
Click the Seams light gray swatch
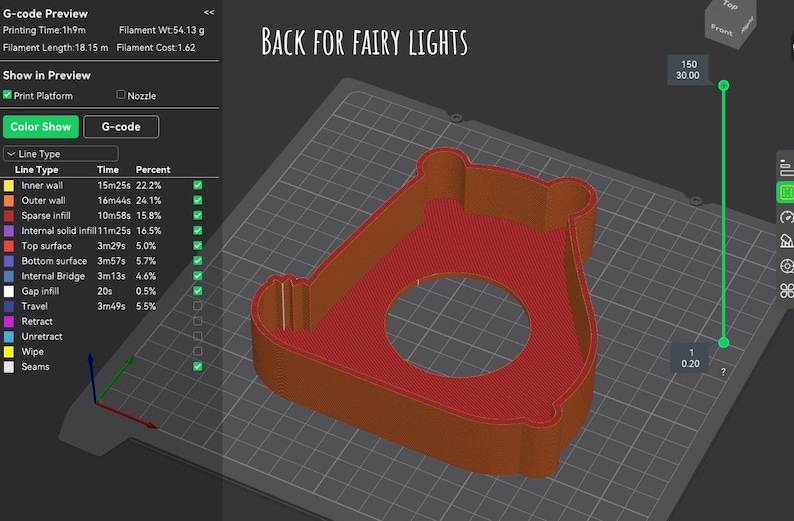(9, 367)
